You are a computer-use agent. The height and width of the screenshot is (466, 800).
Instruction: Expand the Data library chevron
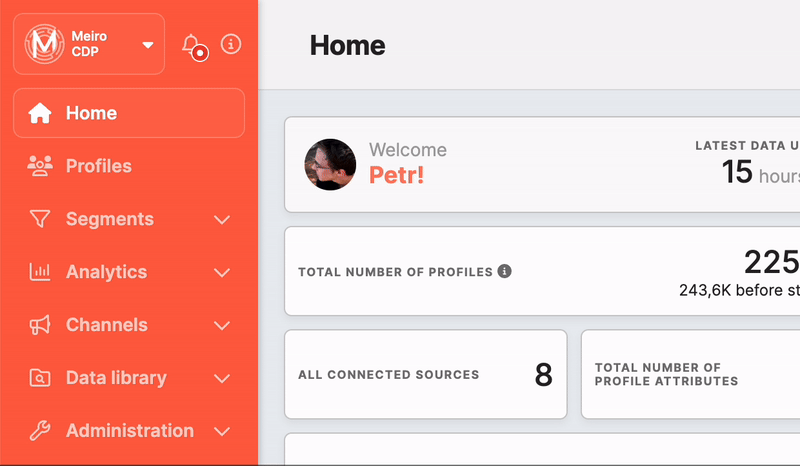click(222, 379)
